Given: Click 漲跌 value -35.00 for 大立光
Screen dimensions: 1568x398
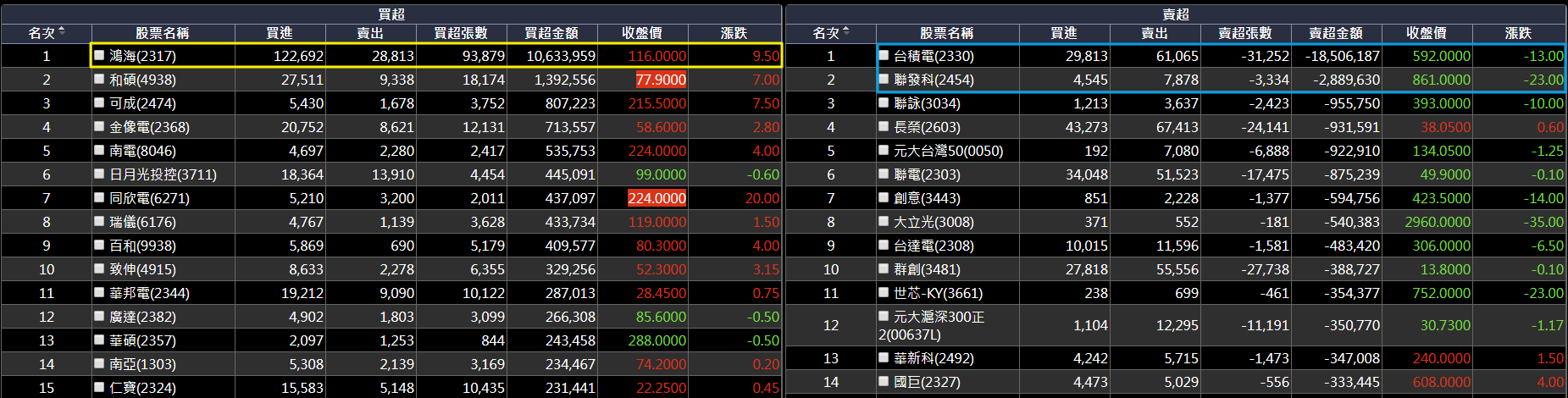Looking at the screenshot, I should pos(1543,222).
